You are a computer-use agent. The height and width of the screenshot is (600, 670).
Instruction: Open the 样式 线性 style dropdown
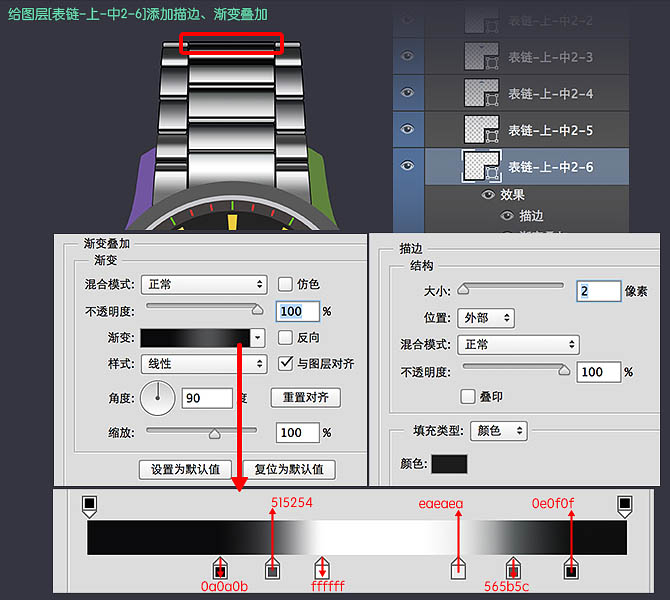click(204, 364)
